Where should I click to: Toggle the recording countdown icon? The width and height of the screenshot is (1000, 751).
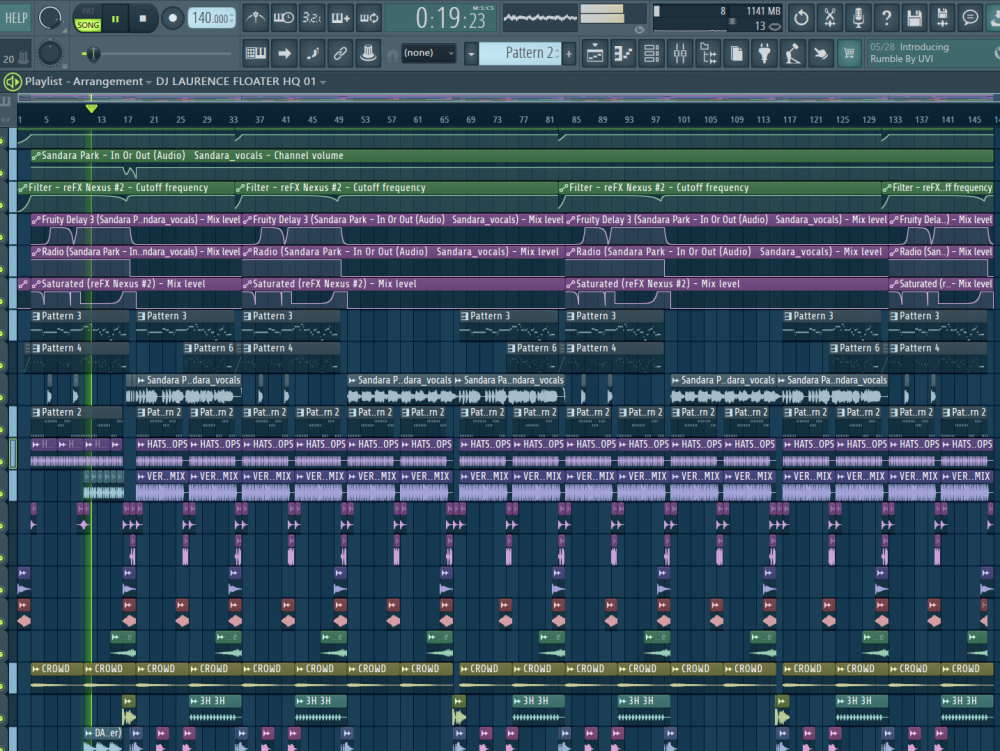tap(312, 18)
